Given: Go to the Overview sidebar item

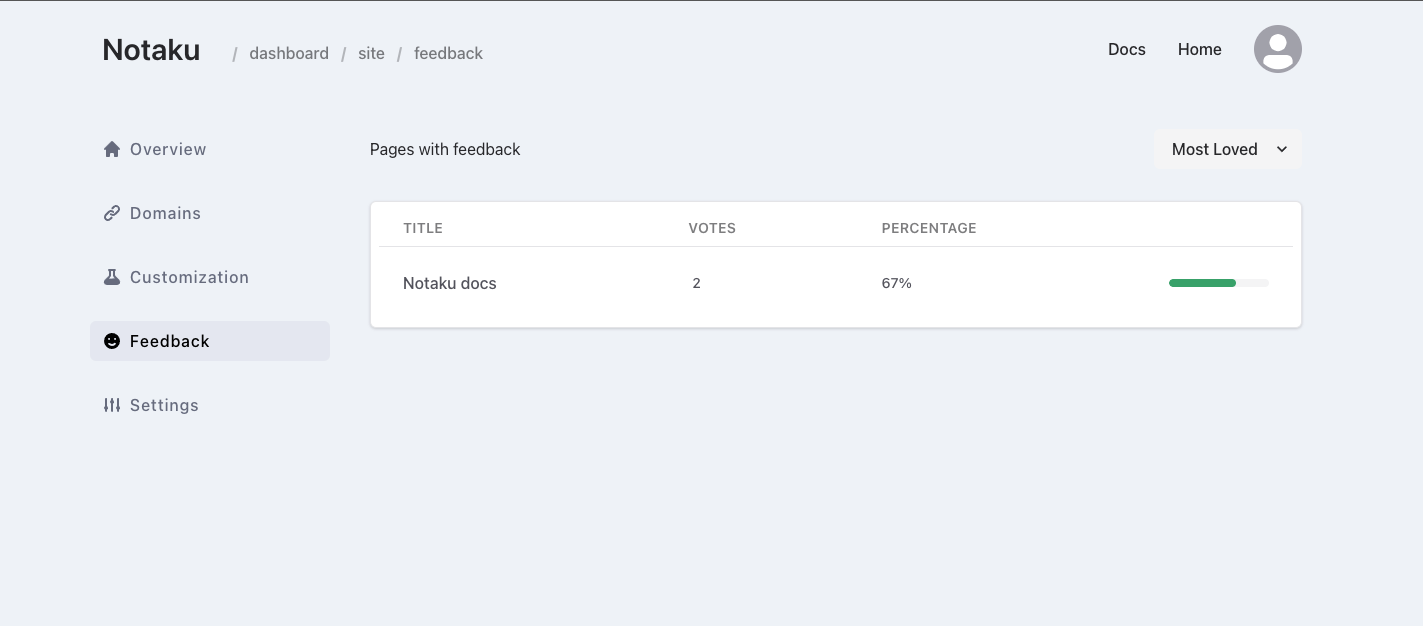Looking at the screenshot, I should coord(210,149).
